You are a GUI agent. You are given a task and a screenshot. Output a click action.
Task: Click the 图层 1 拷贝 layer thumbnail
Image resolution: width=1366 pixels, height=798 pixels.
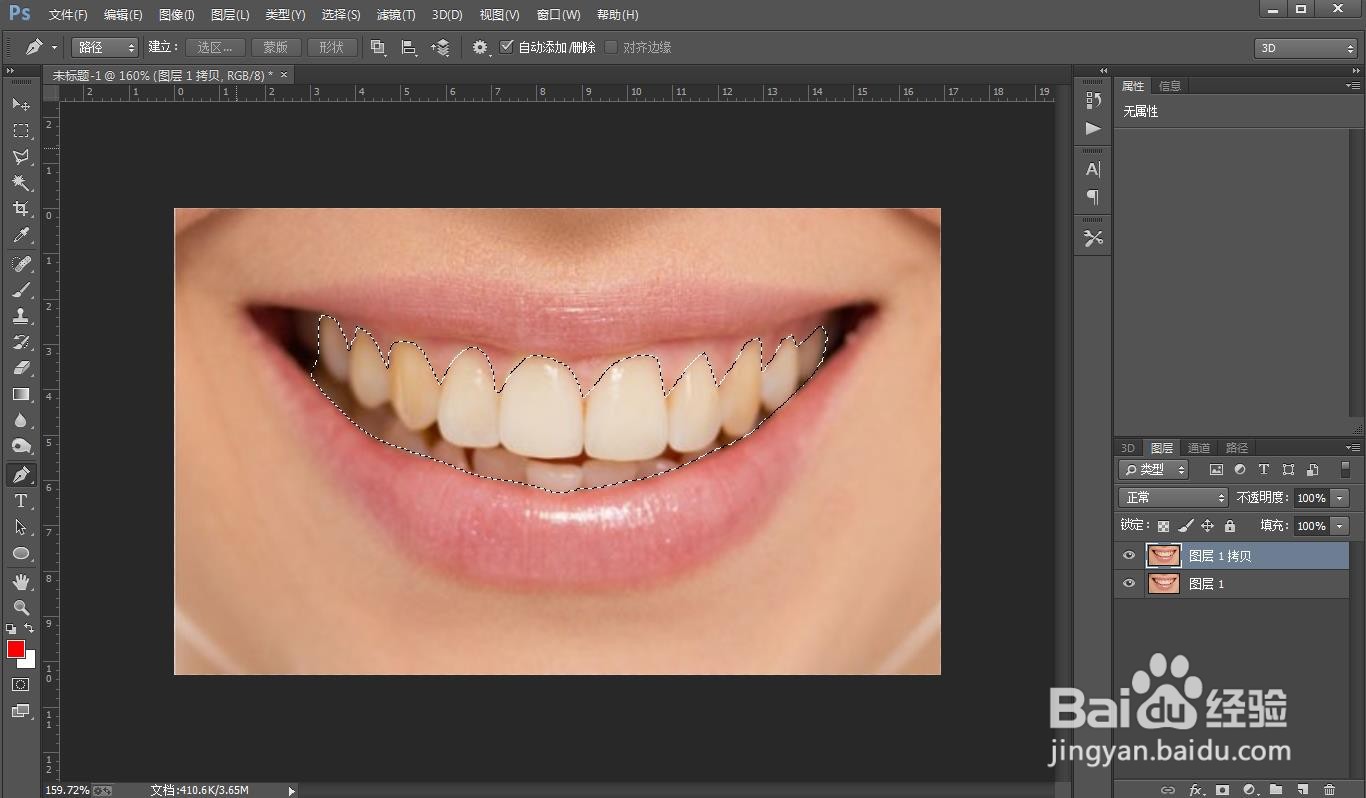(1164, 555)
